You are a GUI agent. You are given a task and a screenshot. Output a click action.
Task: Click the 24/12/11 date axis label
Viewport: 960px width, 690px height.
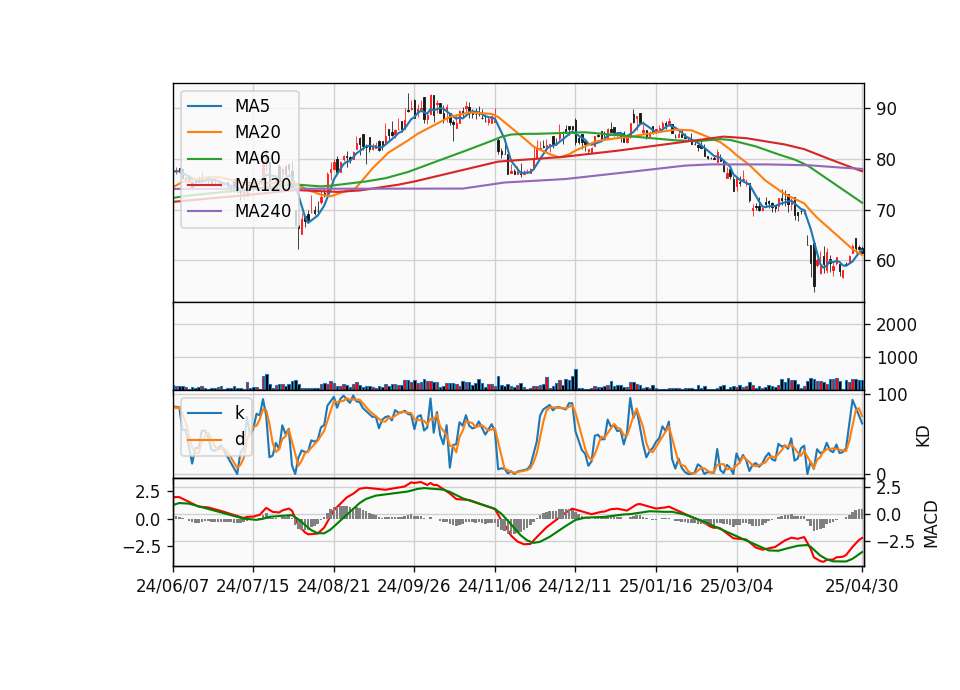[x=575, y=586]
